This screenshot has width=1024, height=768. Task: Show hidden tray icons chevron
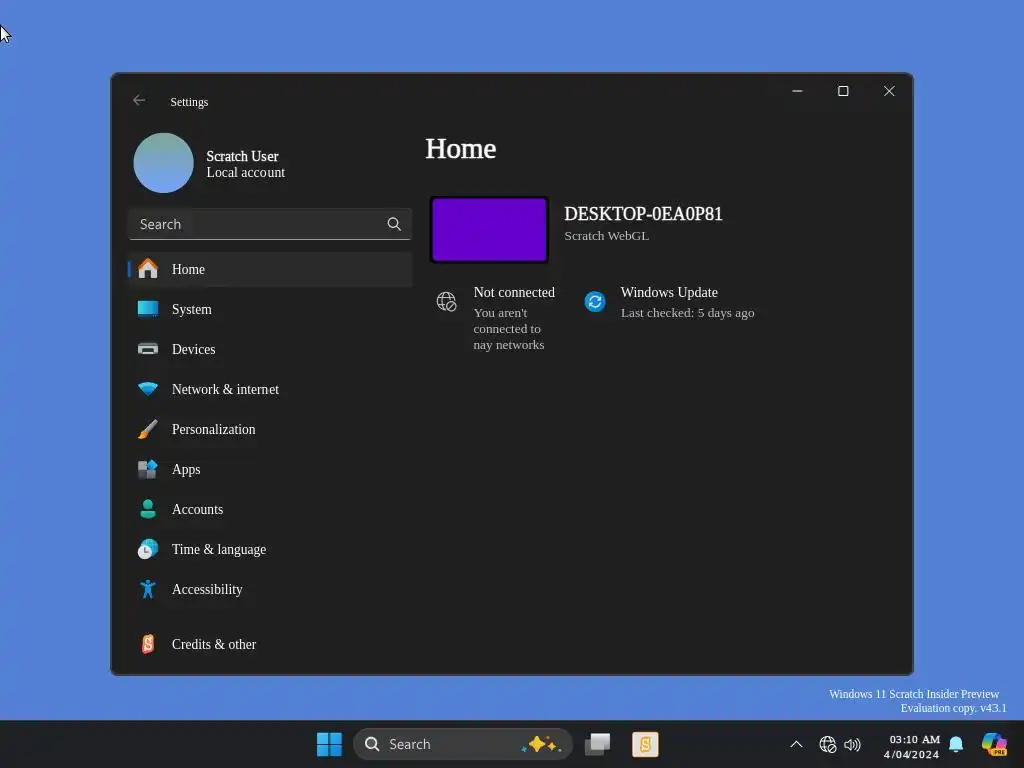[x=796, y=744]
